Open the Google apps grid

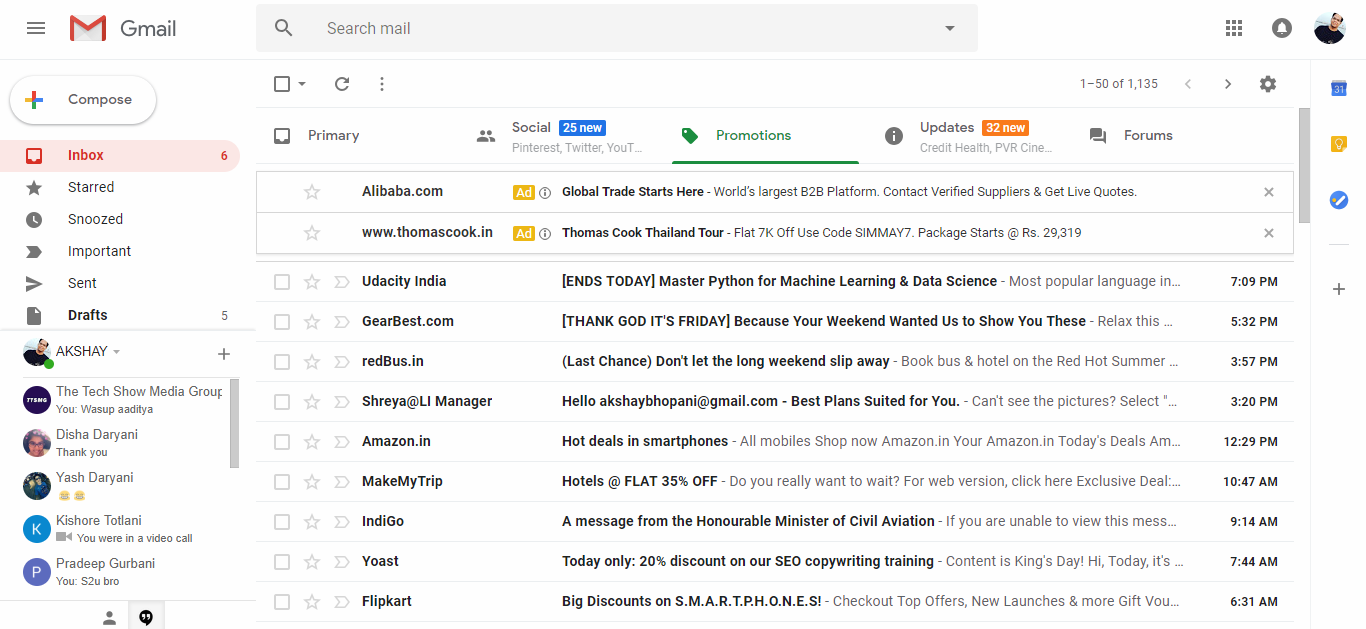pyautogui.click(x=1233, y=27)
